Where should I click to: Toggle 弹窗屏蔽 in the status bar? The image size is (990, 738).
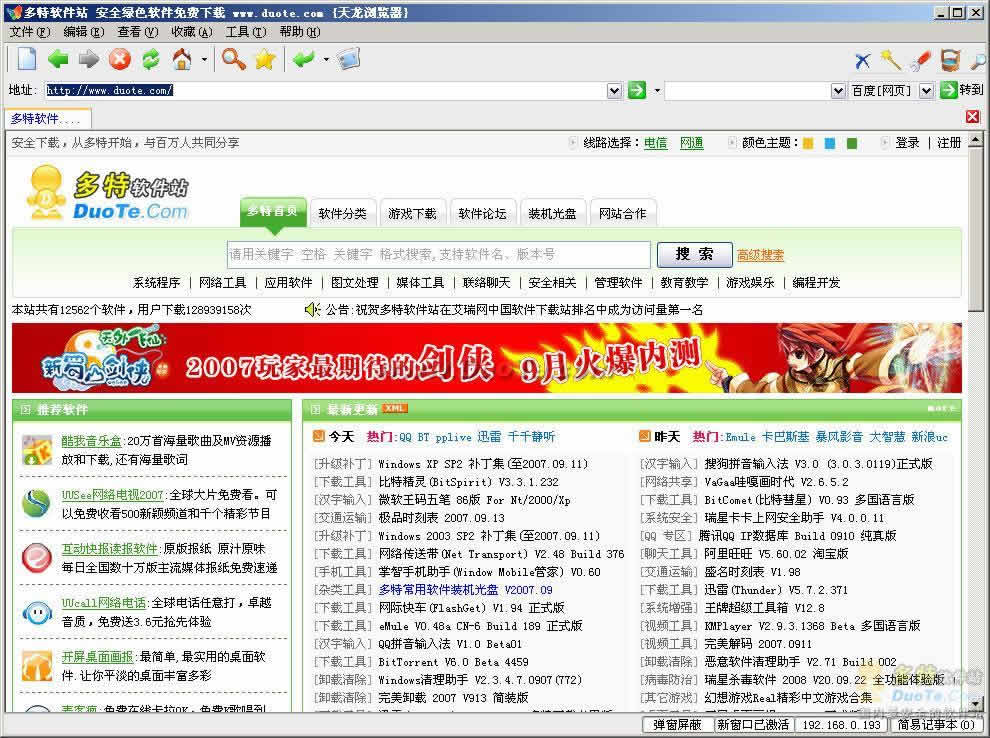(x=677, y=725)
